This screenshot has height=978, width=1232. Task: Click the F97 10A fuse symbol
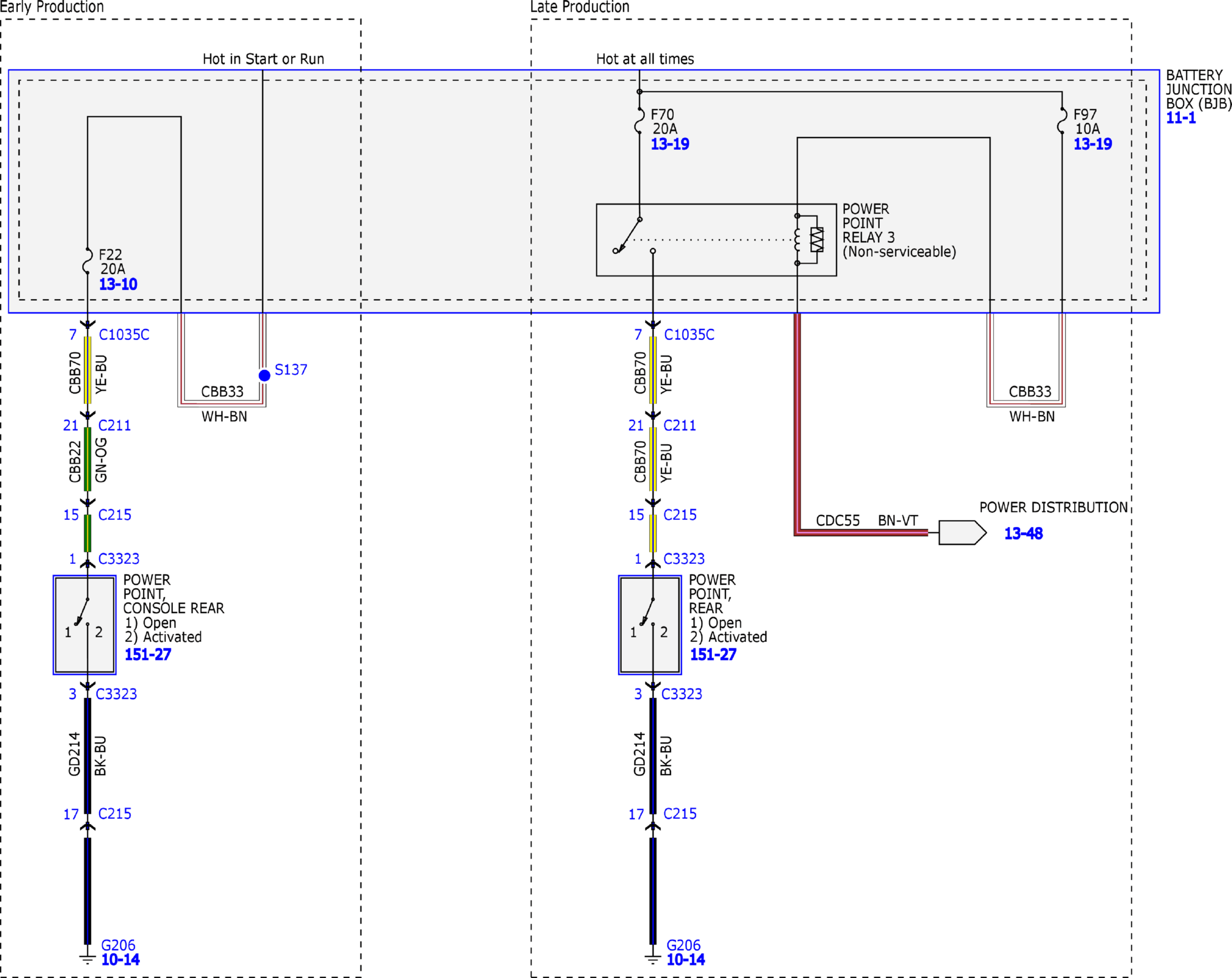tap(1062, 120)
